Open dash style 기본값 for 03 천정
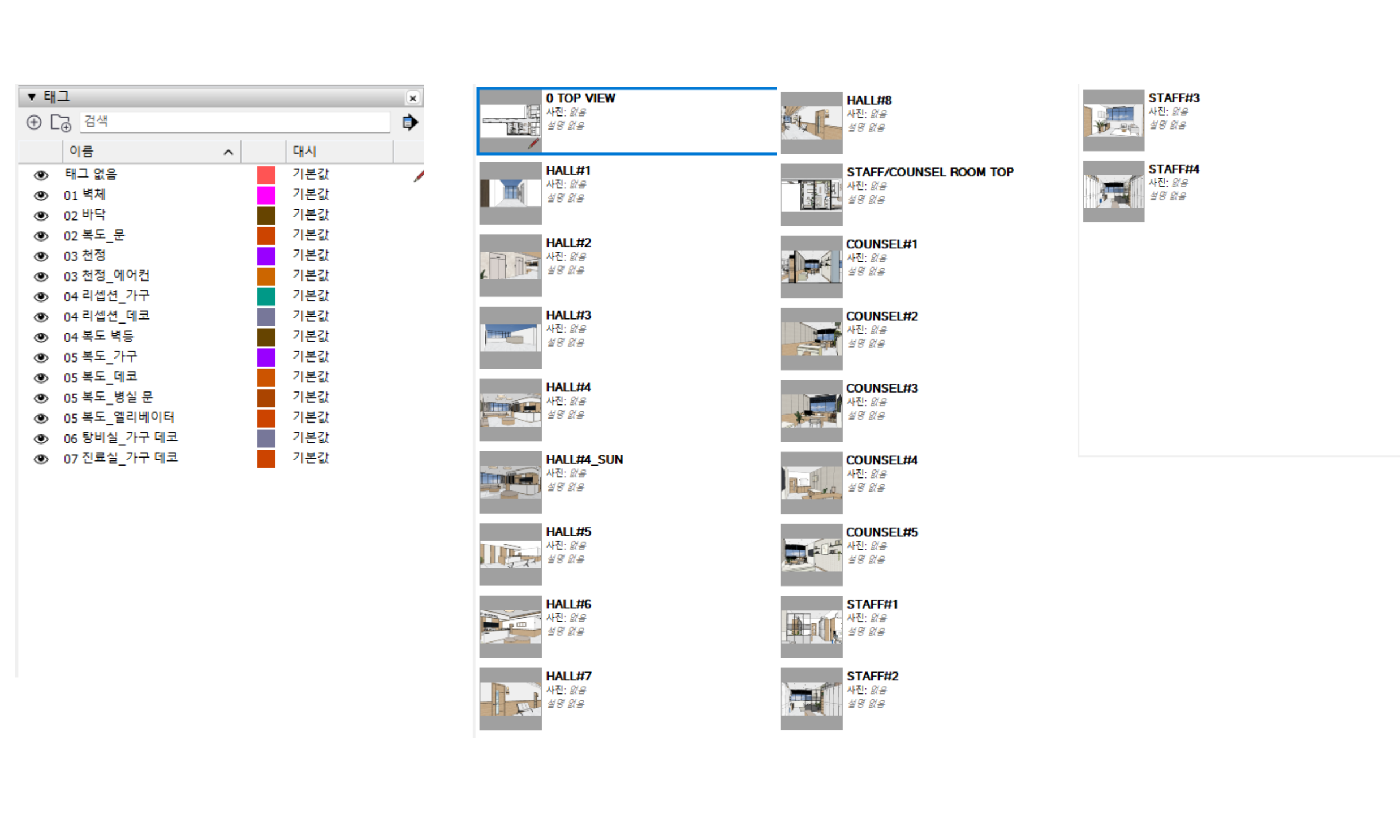The image size is (1400, 840). point(310,255)
